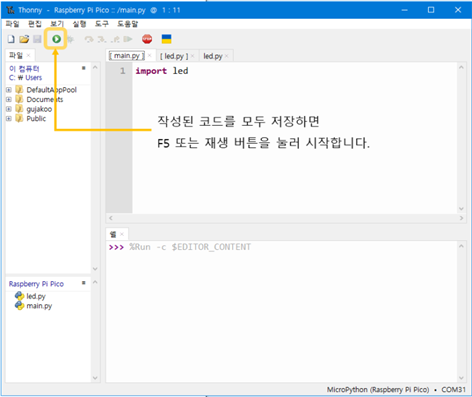Click inside the code editor at import led
Screen dimensions: 472x397
click(162, 71)
